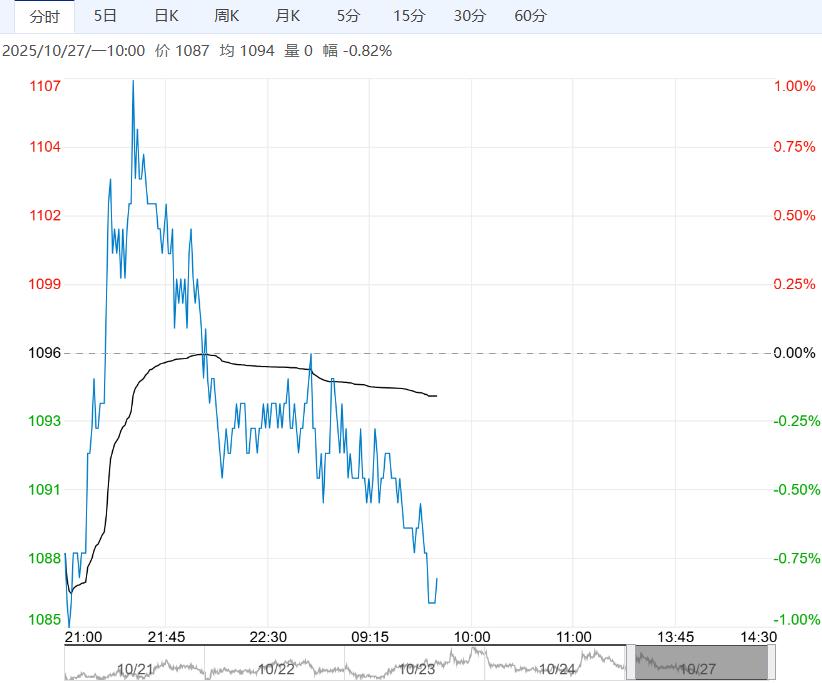Click the left handle of the range selector
Screen dimensions: 822x683
coord(630,663)
